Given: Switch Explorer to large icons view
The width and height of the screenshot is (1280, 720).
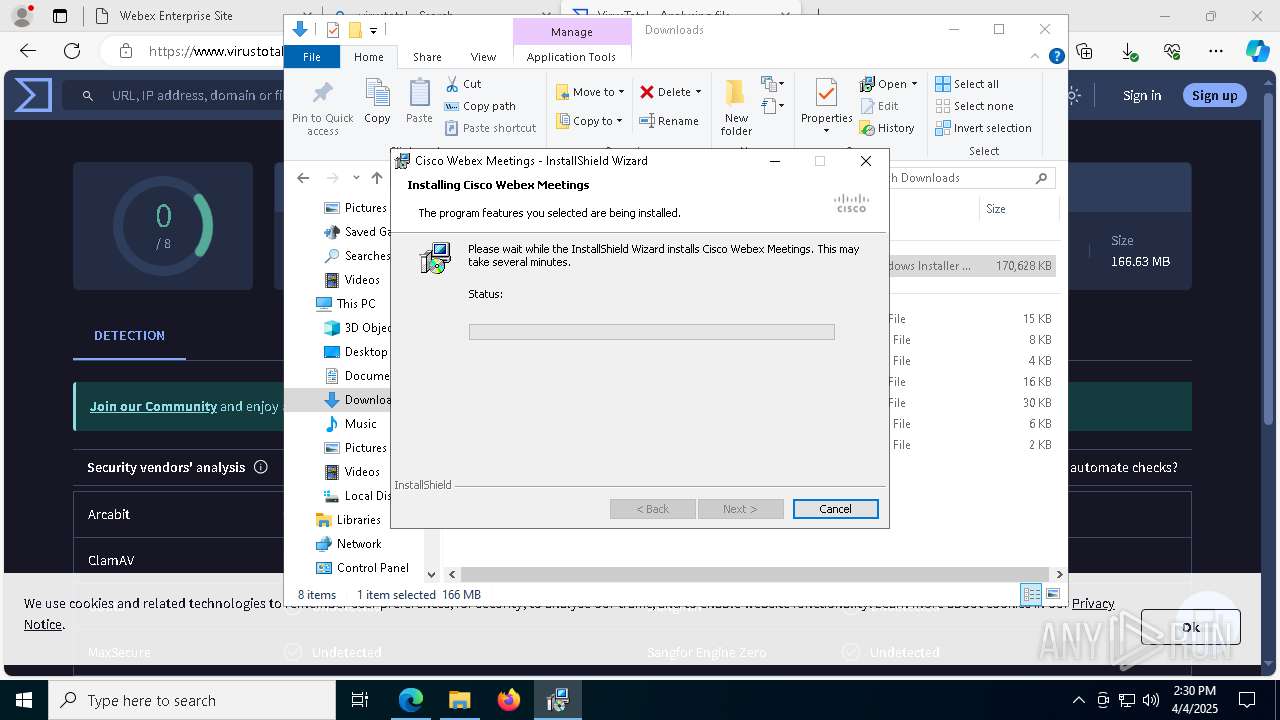Looking at the screenshot, I should coord(1052,594).
